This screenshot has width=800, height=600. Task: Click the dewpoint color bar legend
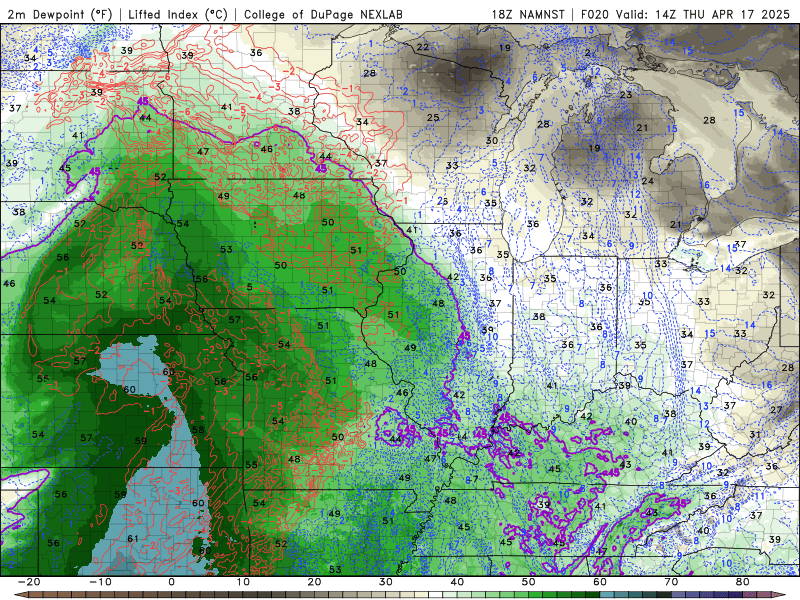[x=400, y=595]
